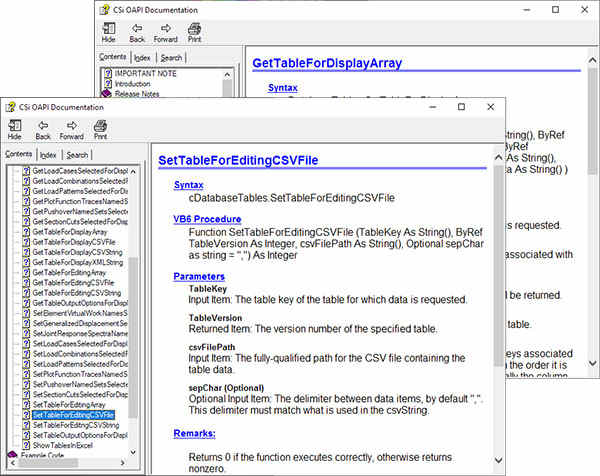
Task: Click CSi OAPI Documentation icon in front title bar
Action: click(11, 107)
